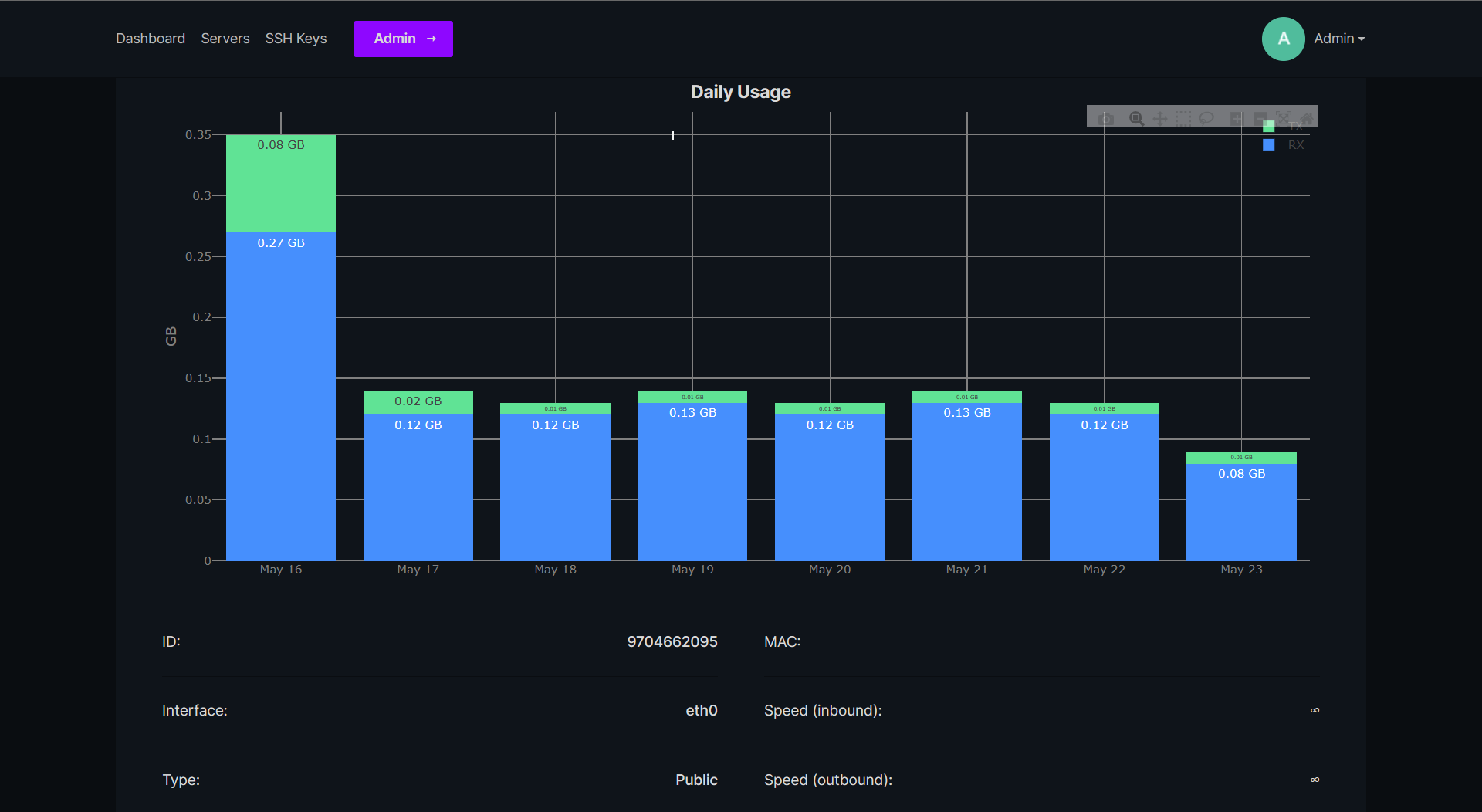Click the Zoom In plus icon

[1237, 118]
